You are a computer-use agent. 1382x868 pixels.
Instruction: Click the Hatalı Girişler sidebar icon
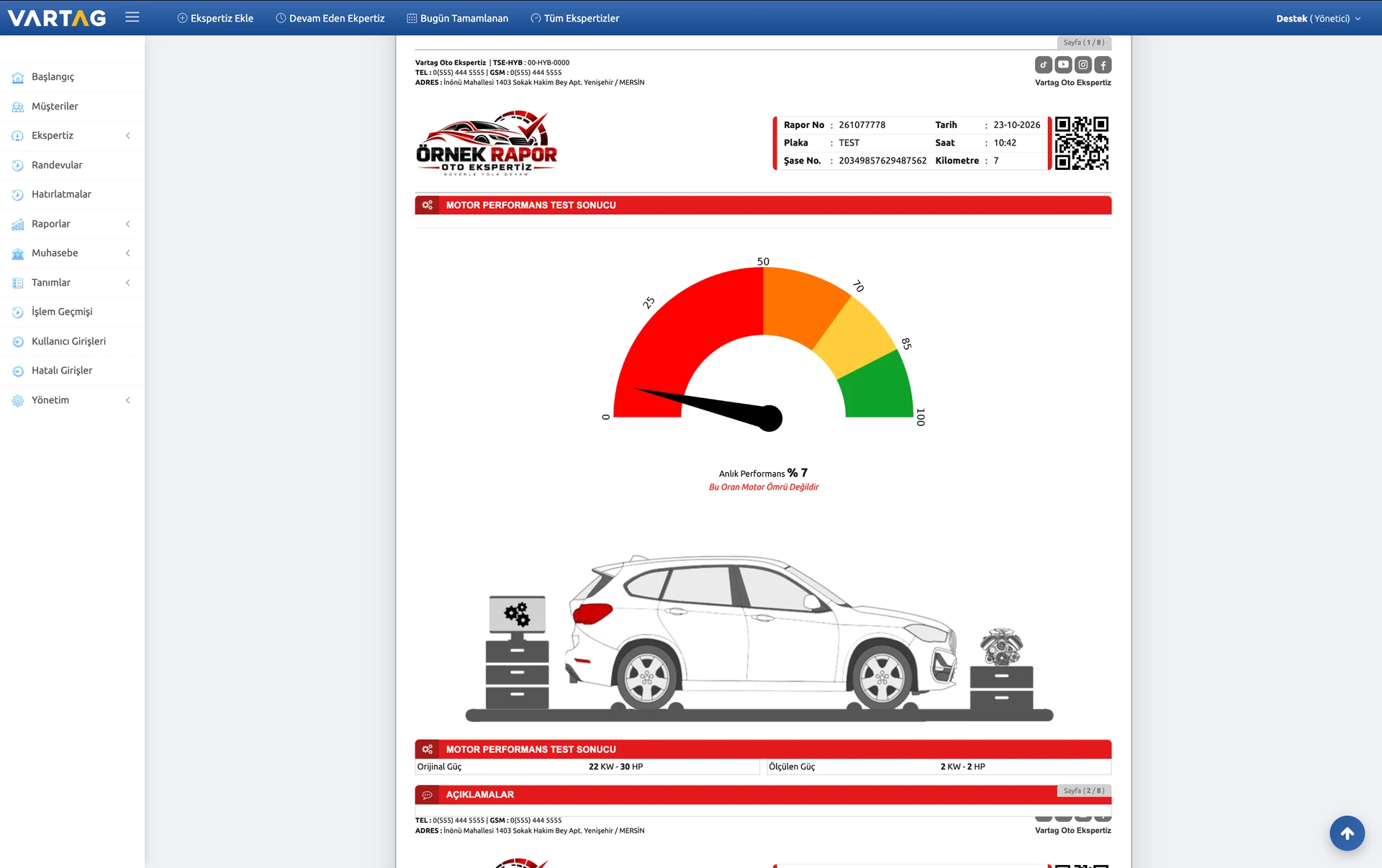pyautogui.click(x=18, y=371)
